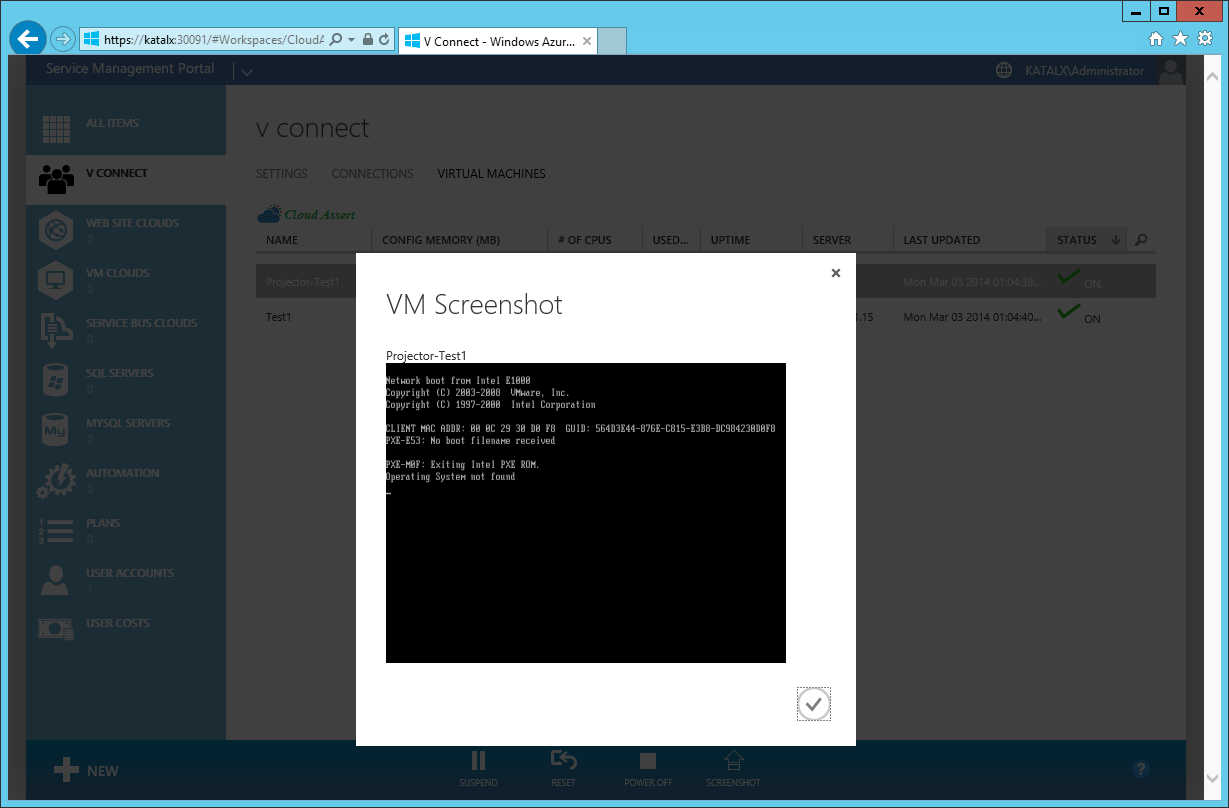Open Service Bus Clouds in the sidebar
The image size is (1229, 808).
126,330
